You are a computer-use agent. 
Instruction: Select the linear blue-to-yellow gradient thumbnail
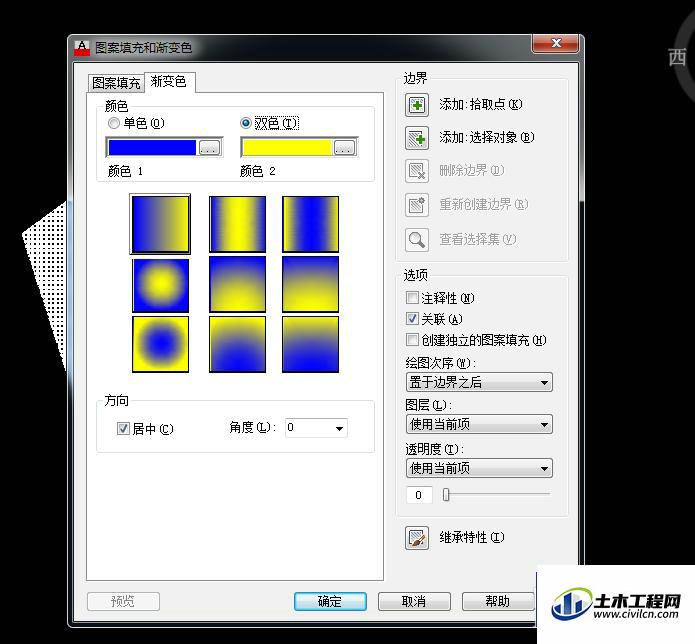(x=160, y=224)
